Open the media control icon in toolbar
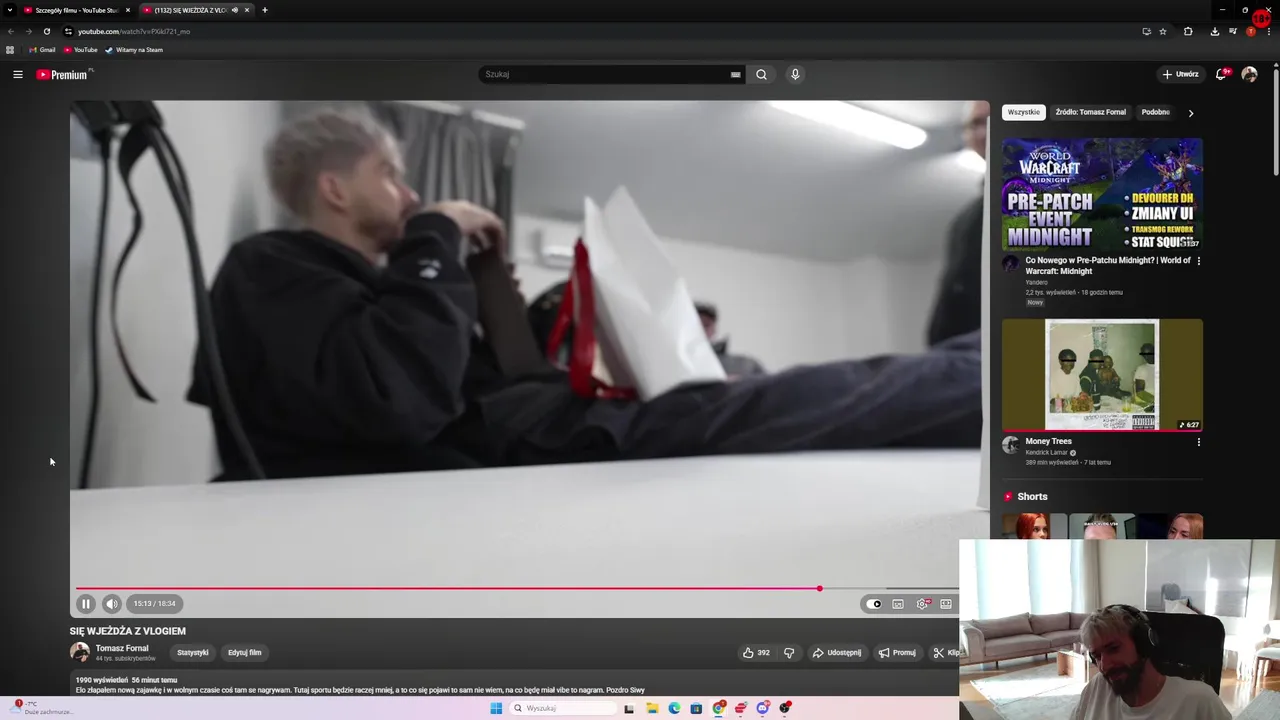This screenshot has height=720, width=1280. coord(1233,31)
